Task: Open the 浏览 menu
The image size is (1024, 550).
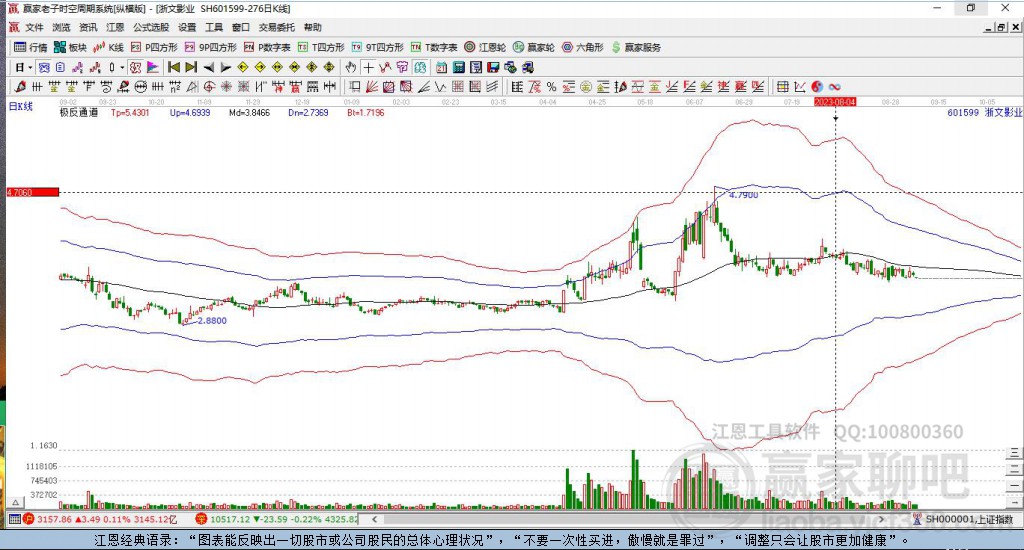Action: click(61, 27)
